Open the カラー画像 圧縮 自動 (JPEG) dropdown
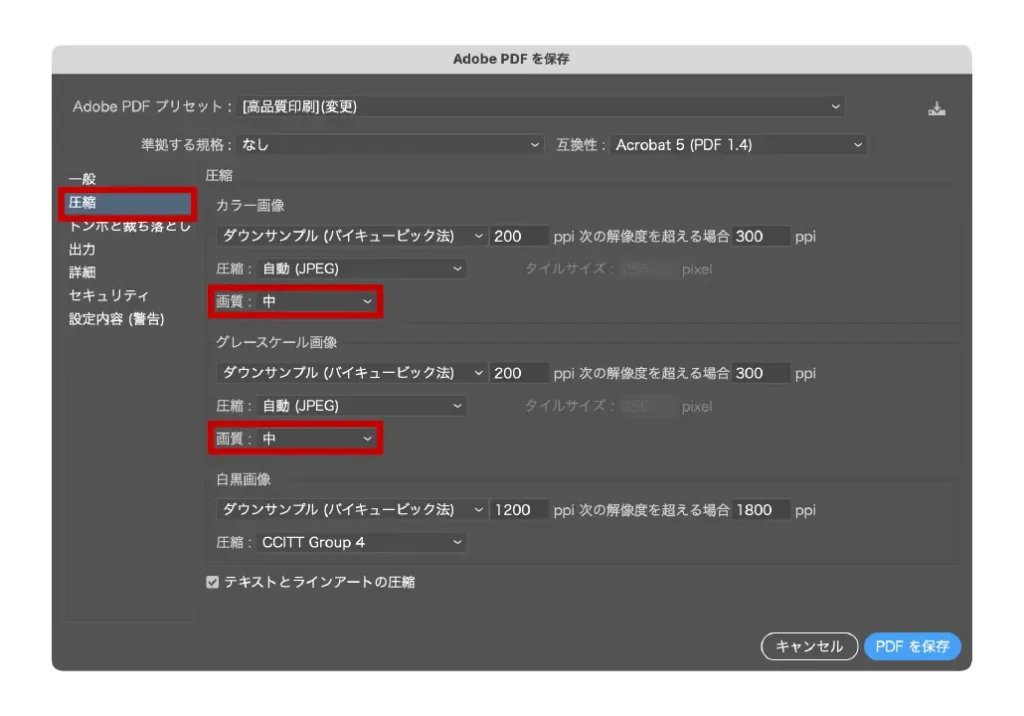This screenshot has height=716, width=1024. pos(361,268)
